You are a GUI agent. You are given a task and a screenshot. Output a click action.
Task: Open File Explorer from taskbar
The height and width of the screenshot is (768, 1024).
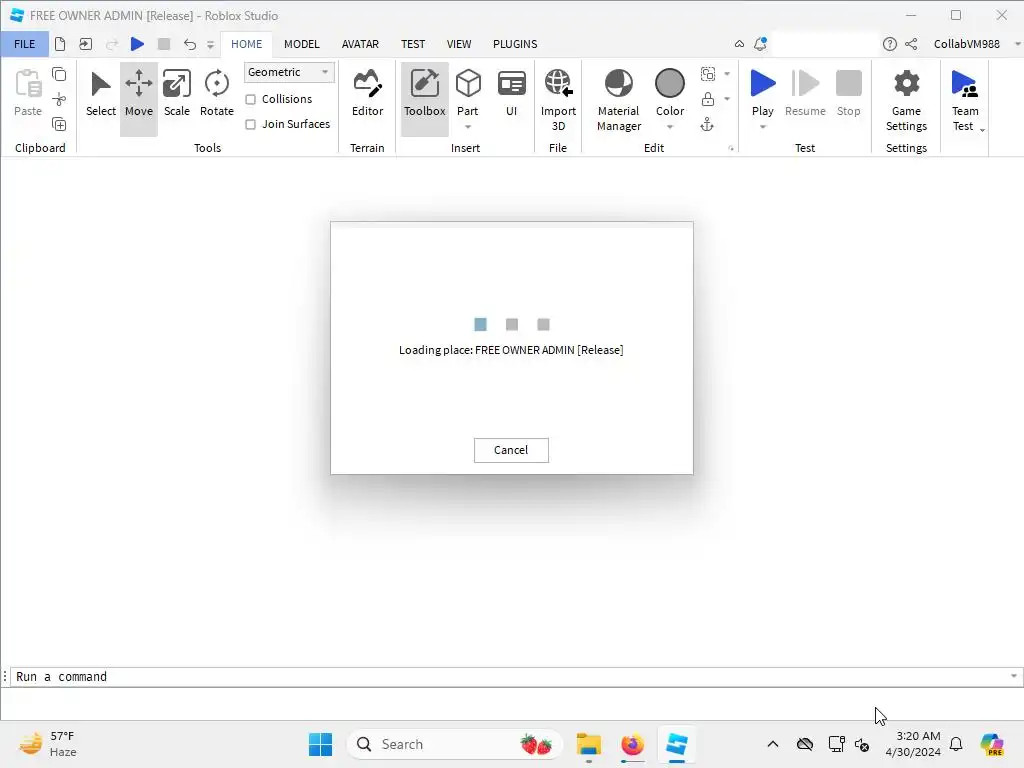[x=588, y=744]
